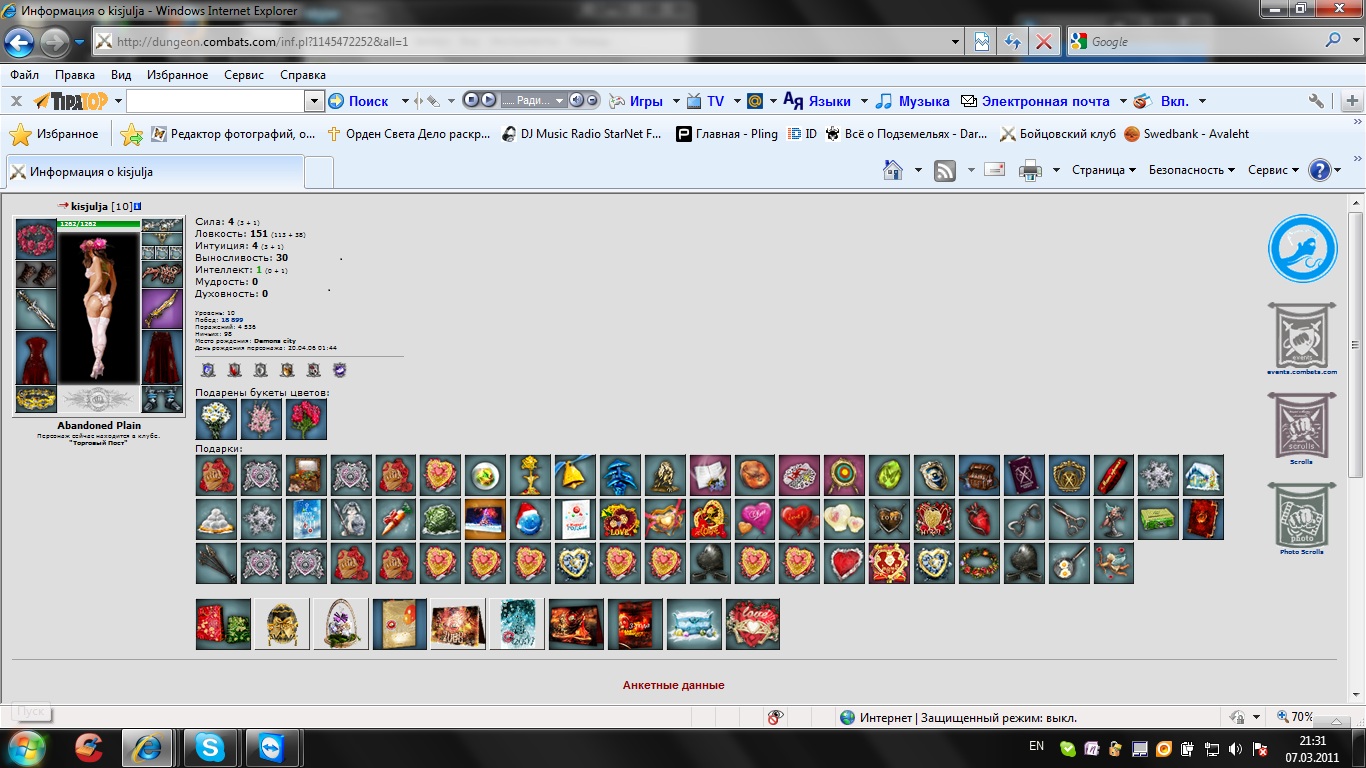
Task: Click the snowy house gift icon
Action: 1203,475
